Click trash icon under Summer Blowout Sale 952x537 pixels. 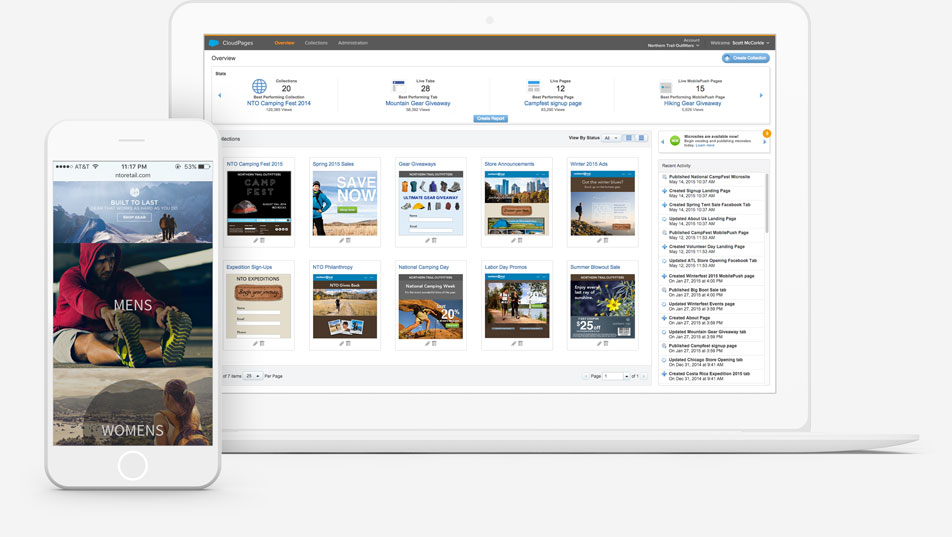pyautogui.click(x=606, y=343)
